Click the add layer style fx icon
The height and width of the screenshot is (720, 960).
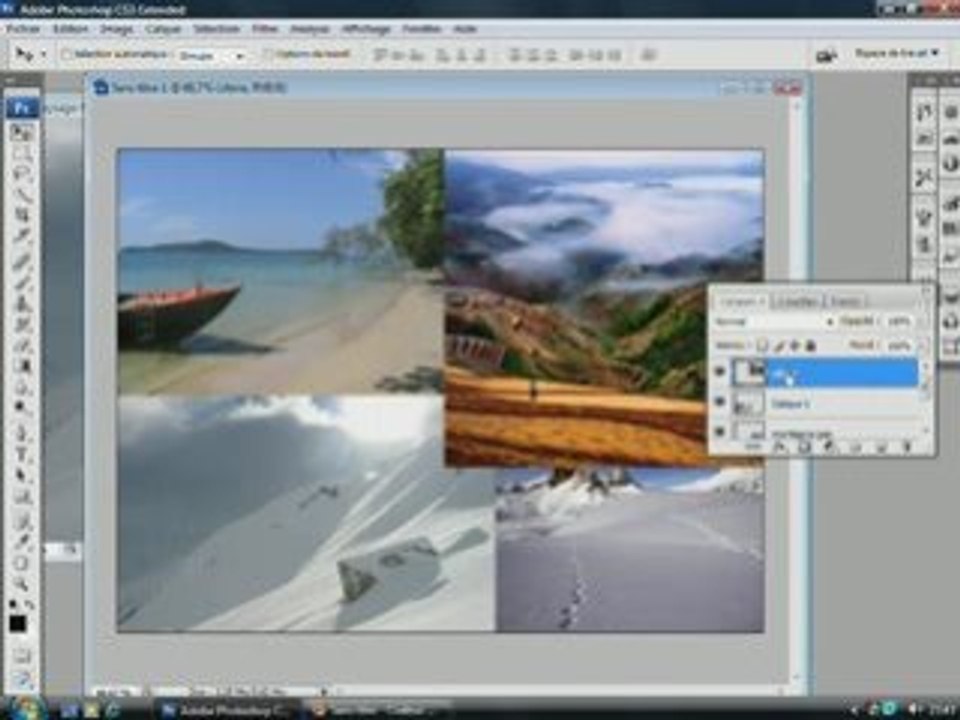[x=779, y=448]
